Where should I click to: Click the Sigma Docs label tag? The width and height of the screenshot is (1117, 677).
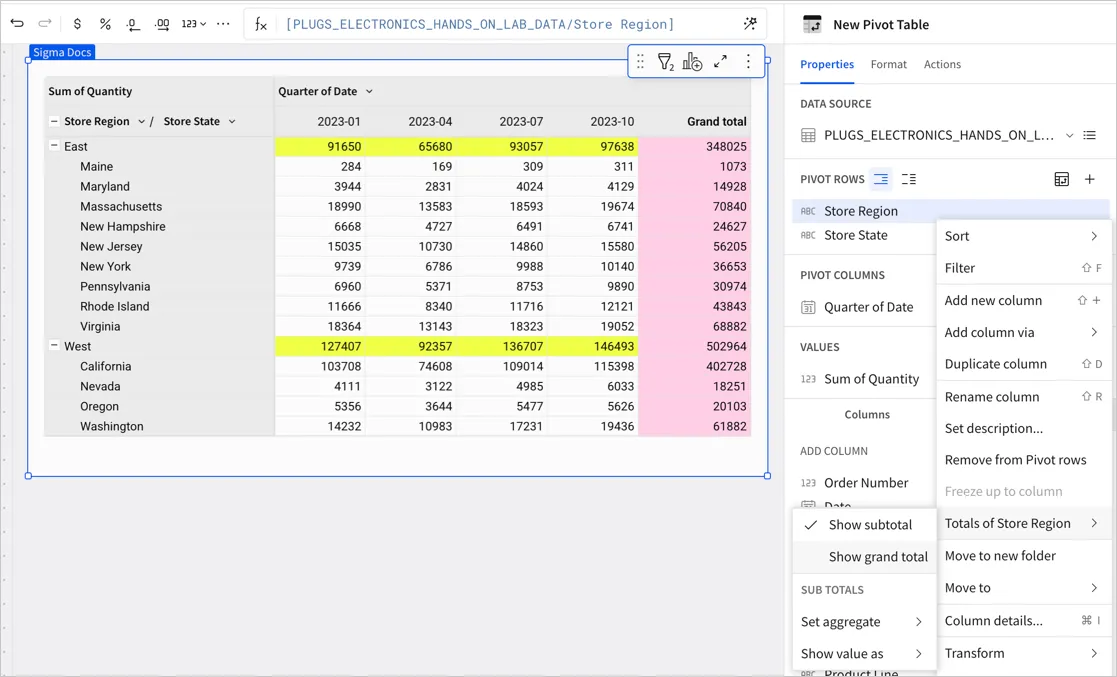click(62, 52)
